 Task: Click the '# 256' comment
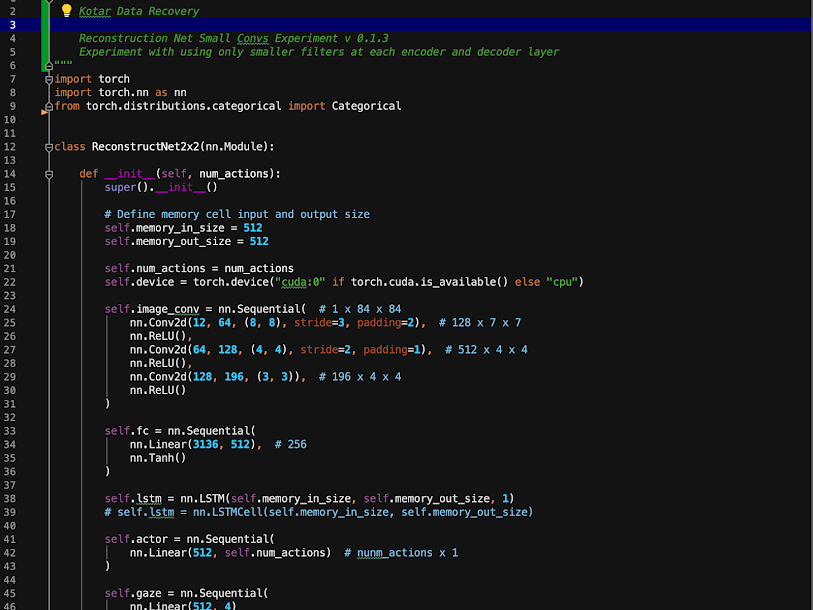tap(291, 444)
